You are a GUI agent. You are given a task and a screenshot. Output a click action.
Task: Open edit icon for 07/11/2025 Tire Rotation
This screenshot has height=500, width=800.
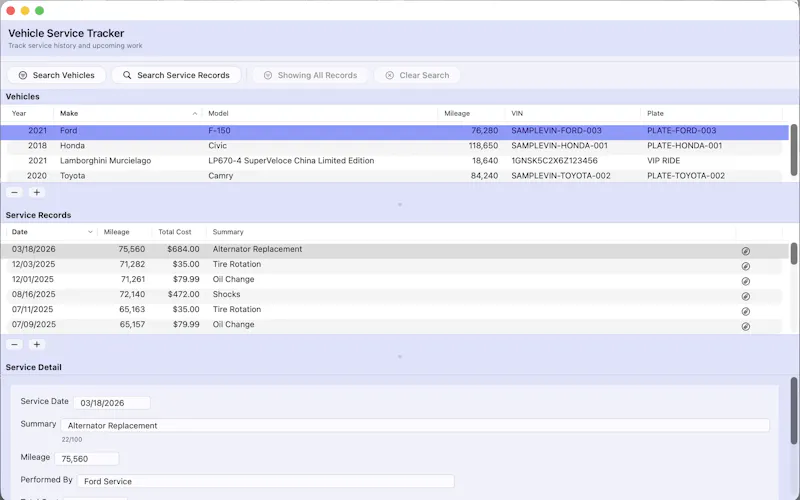pyautogui.click(x=745, y=311)
